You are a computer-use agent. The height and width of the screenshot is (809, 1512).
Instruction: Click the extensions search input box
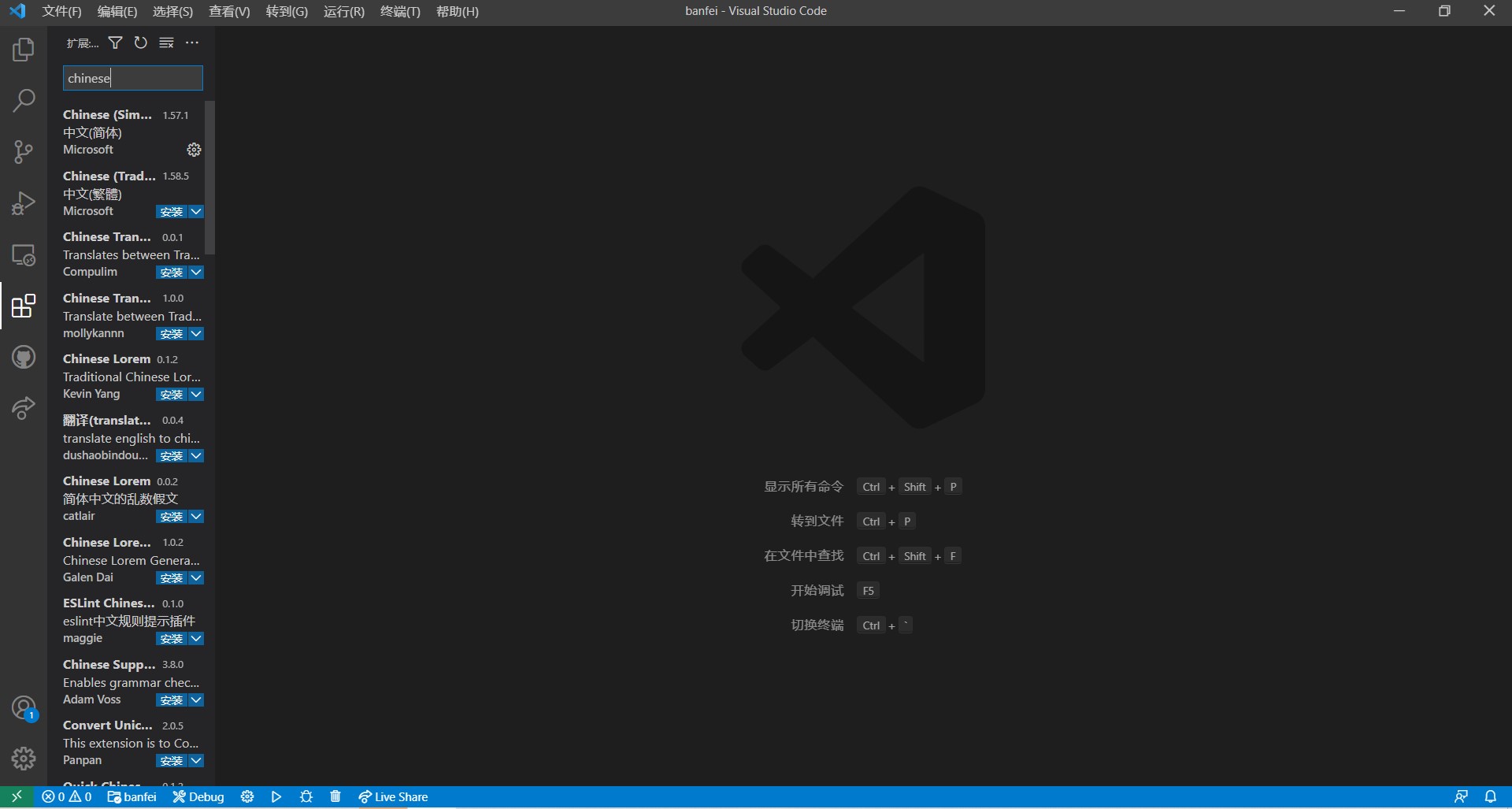(133, 78)
